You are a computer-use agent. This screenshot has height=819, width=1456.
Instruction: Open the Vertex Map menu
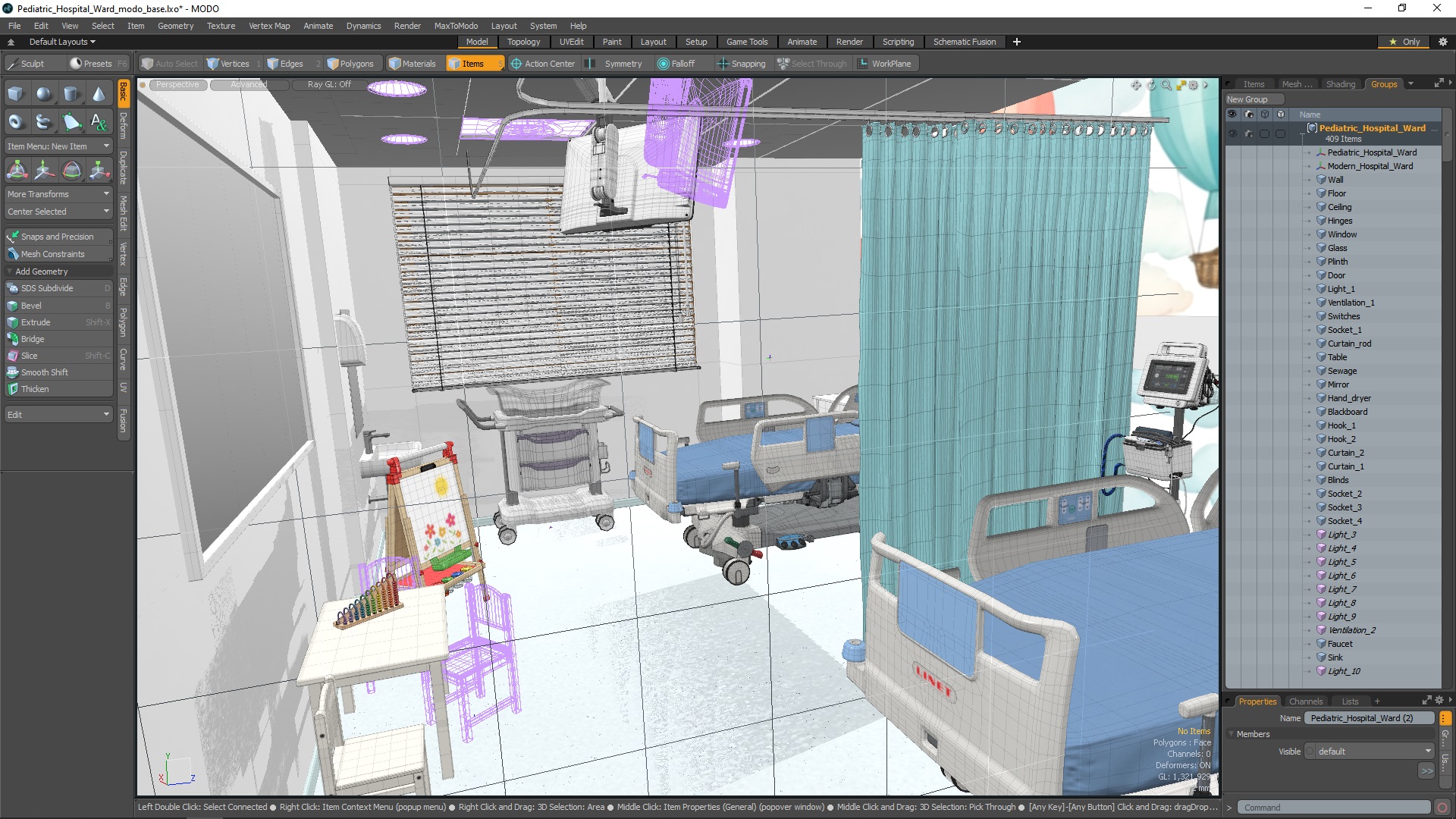(269, 26)
